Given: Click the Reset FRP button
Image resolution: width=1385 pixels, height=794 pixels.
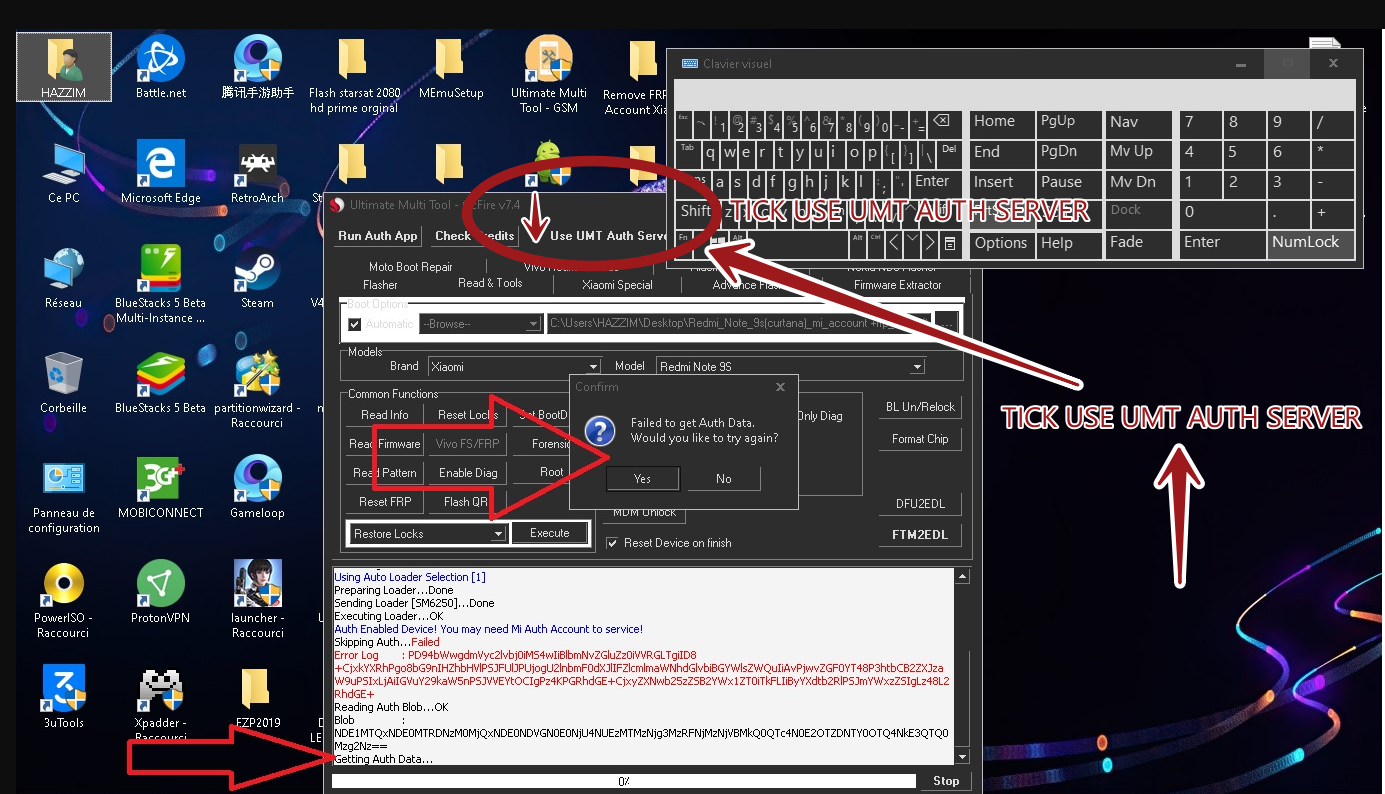Looking at the screenshot, I should pos(385,502).
